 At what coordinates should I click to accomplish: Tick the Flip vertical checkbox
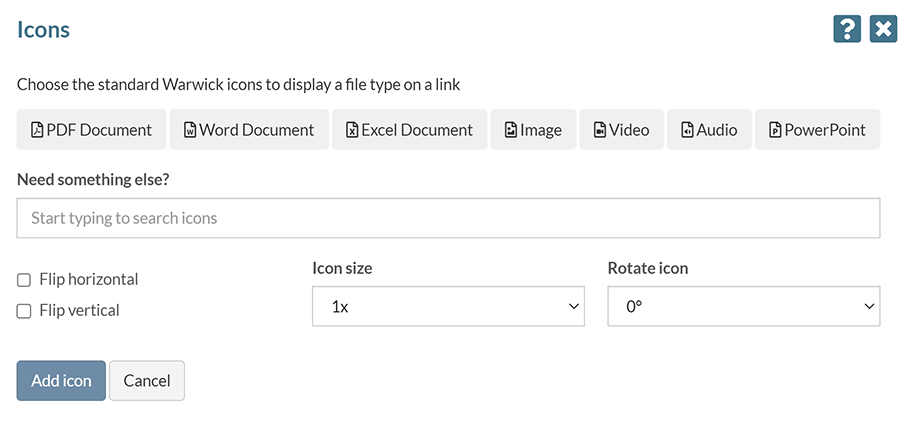[24, 311]
